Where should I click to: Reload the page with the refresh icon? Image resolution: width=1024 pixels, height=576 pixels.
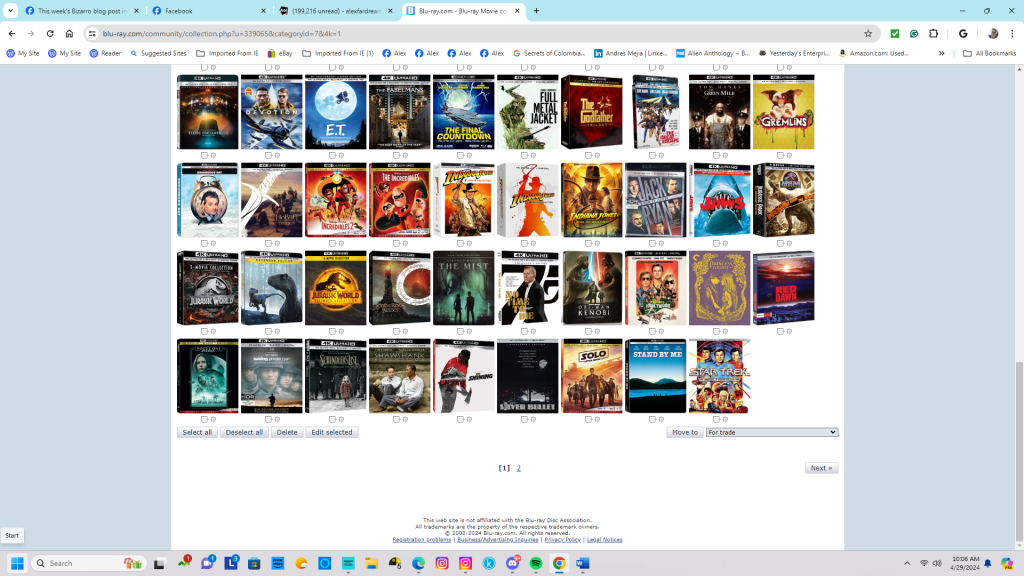pyautogui.click(x=50, y=33)
